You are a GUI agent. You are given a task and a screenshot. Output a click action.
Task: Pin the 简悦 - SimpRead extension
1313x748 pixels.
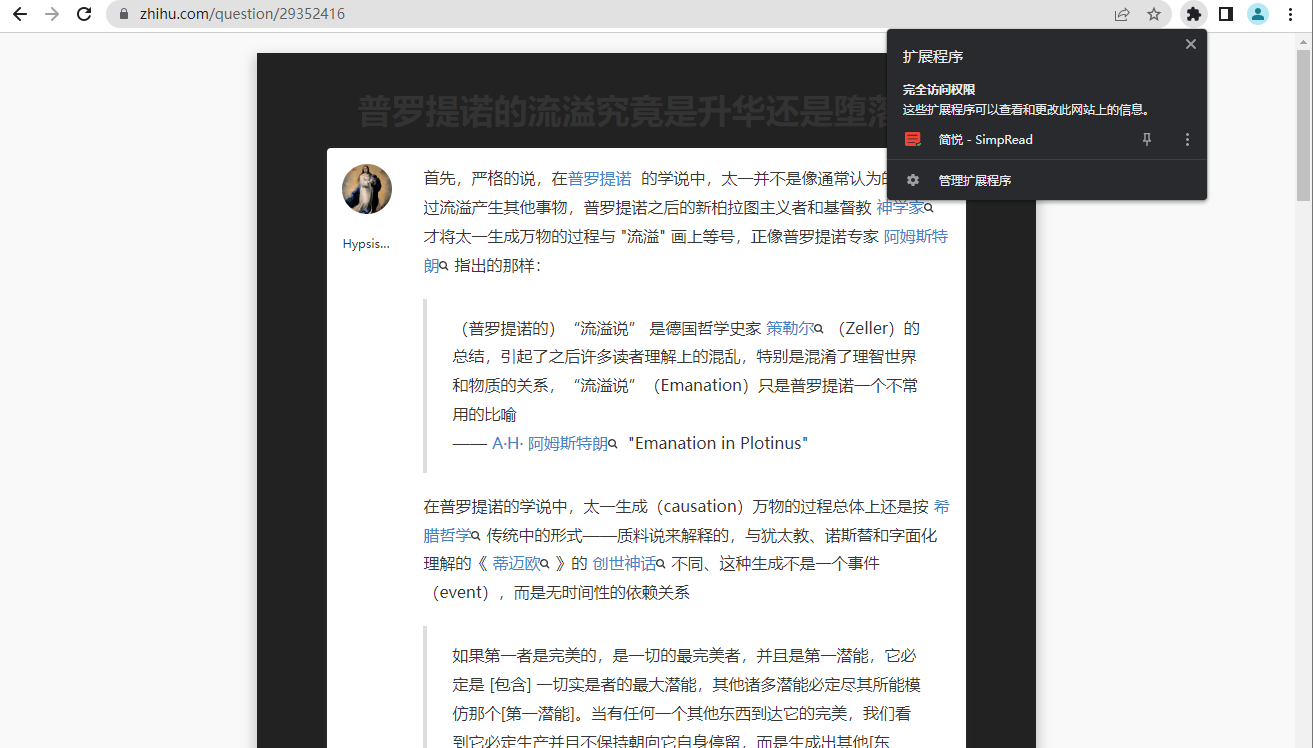[x=1147, y=140]
